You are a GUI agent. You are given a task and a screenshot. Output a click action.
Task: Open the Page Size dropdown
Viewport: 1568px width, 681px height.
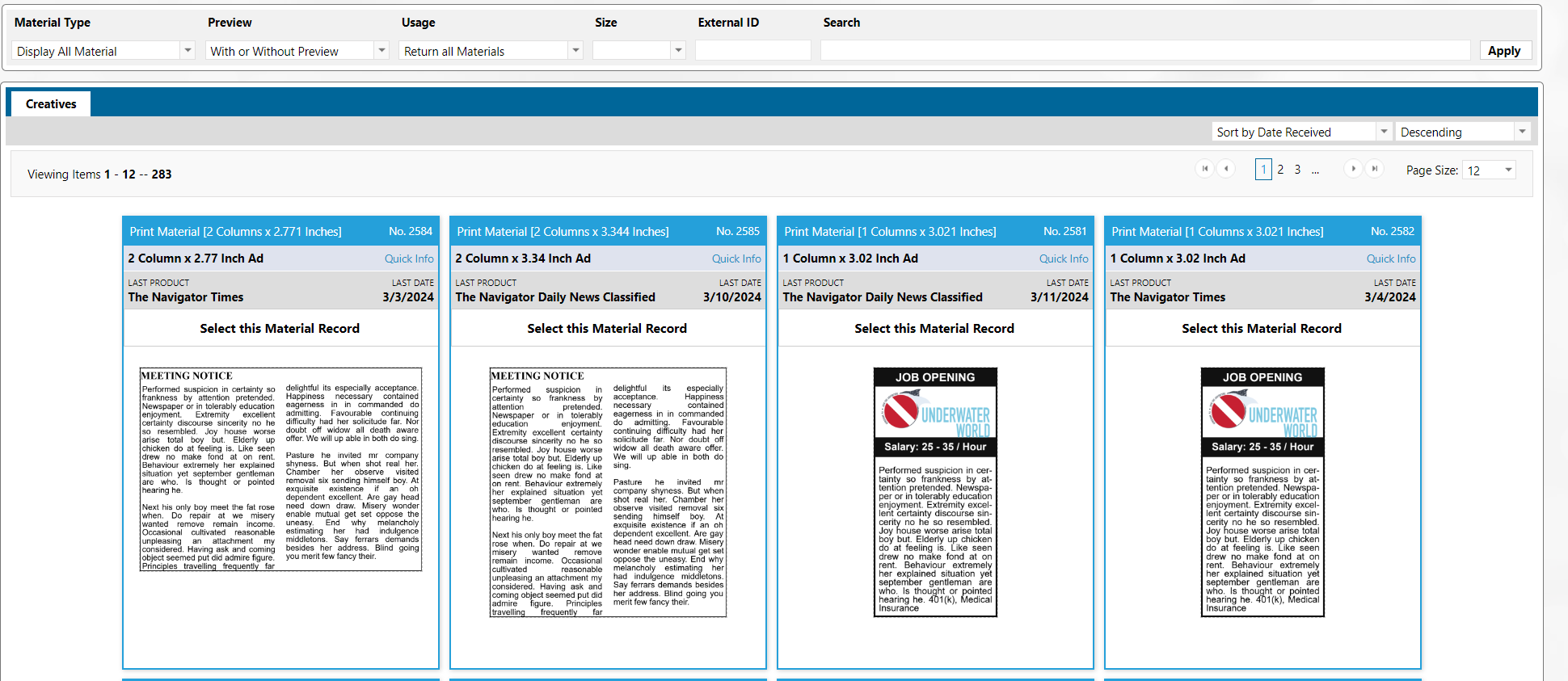pyautogui.click(x=1507, y=170)
